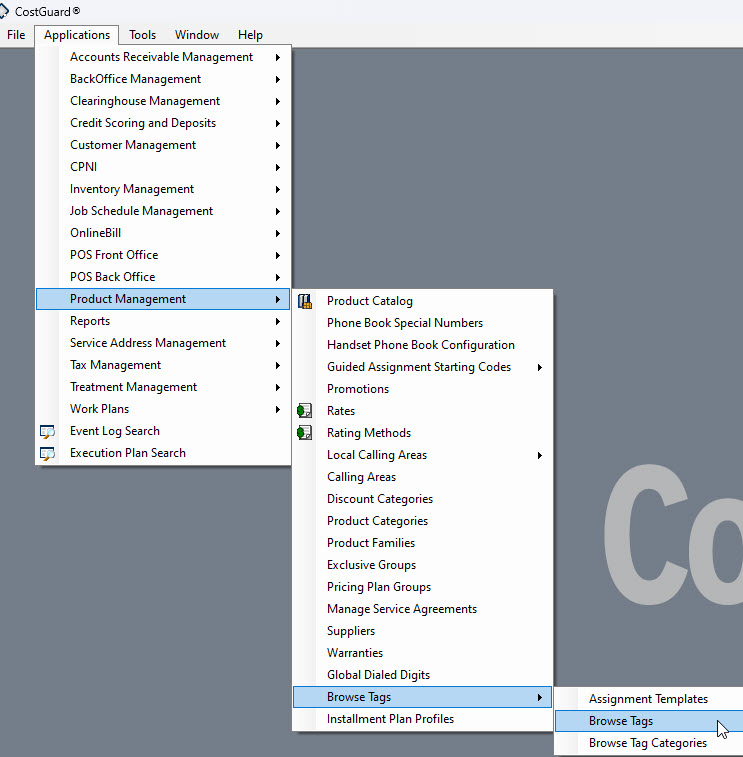Open Exclusive Groups
Image resolution: width=743 pixels, height=757 pixels.
pos(422,565)
